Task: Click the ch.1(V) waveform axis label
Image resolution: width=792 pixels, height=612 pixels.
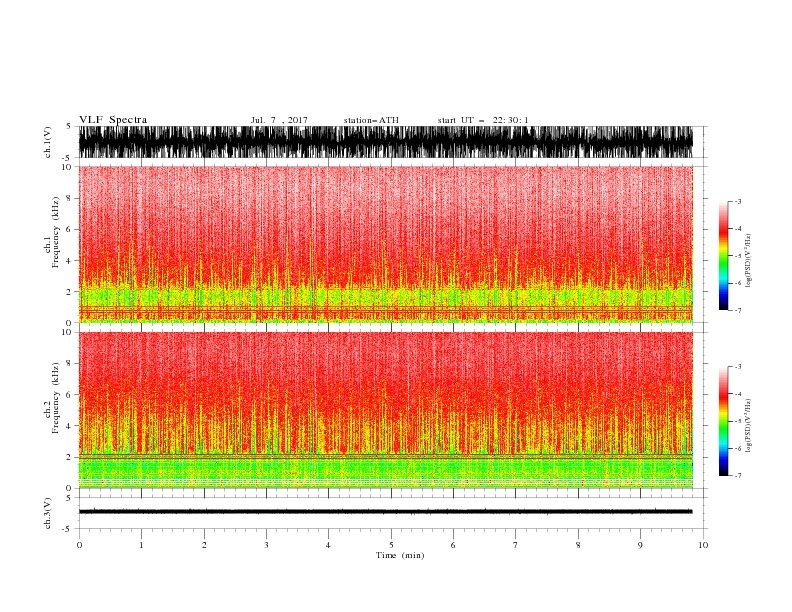Action: pyautogui.click(x=48, y=142)
